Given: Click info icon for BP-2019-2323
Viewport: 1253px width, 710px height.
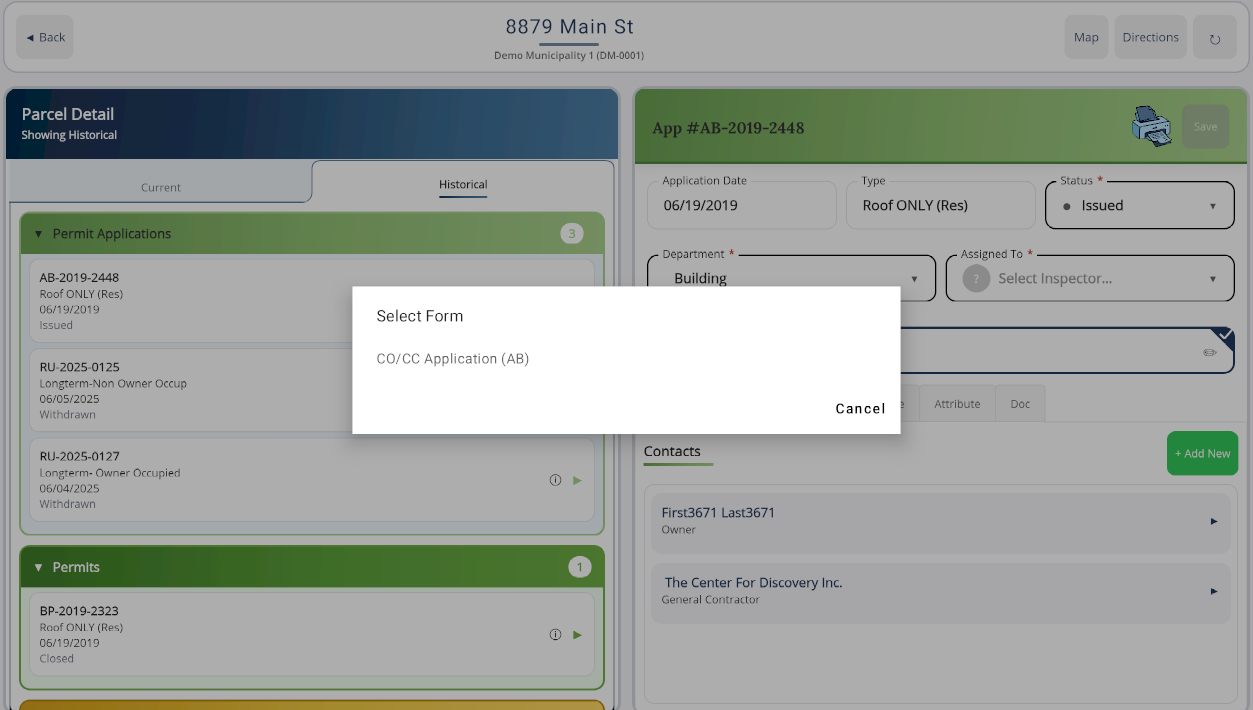Looking at the screenshot, I should (556, 635).
